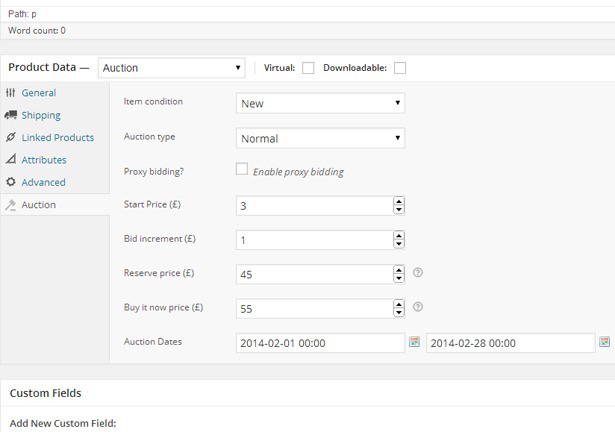Click the help icon next to Buy it now price
This screenshot has height=432, width=615.
coord(418,307)
